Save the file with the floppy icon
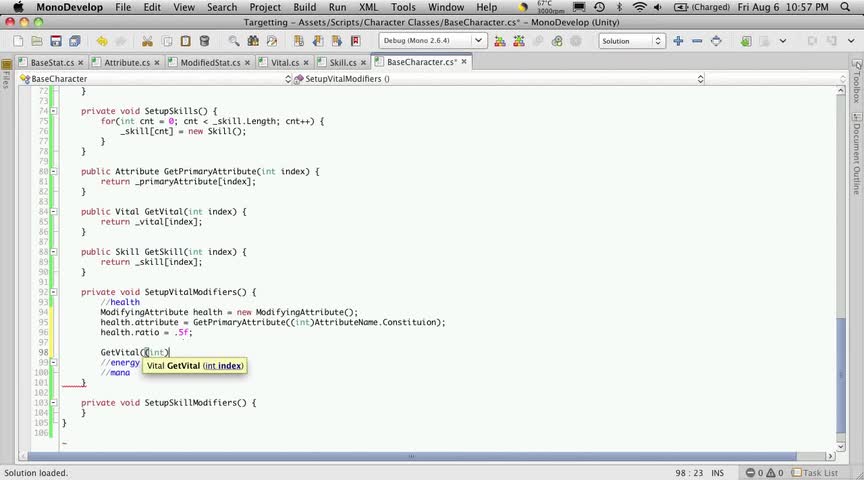Viewport: 864px width, 480px height. click(56, 41)
